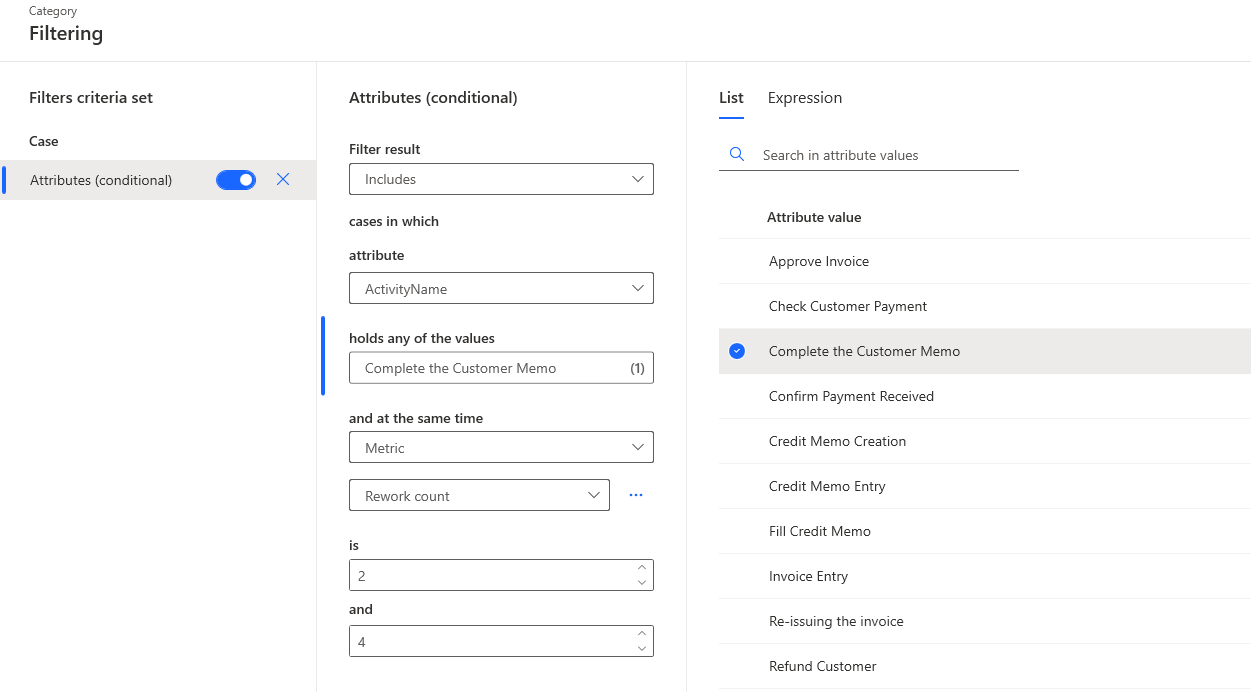Click the Attributes (conditional) filter item
The width and height of the screenshot is (1251, 692).
pos(101,180)
